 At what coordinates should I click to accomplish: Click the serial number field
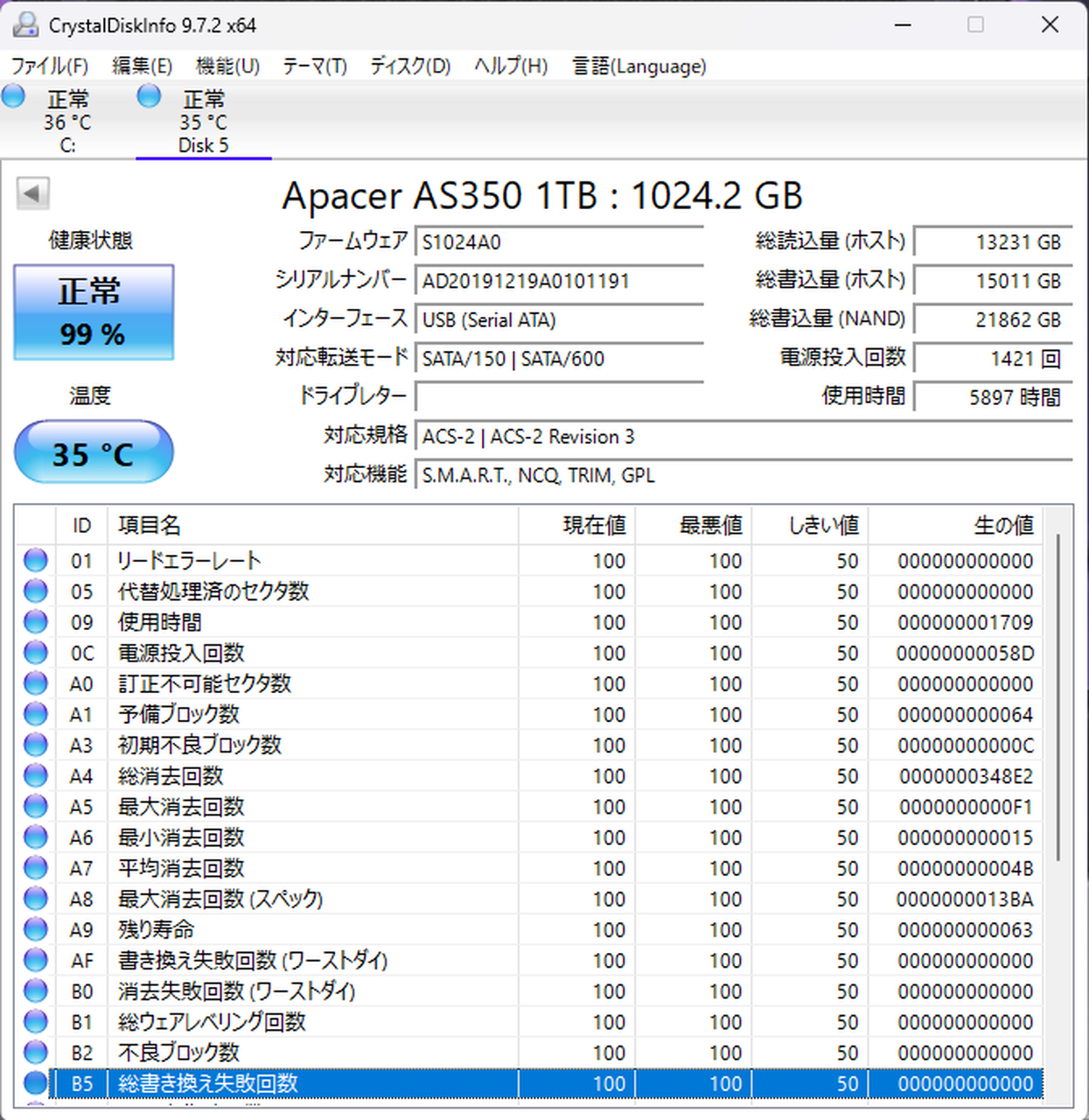coord(559,281)
